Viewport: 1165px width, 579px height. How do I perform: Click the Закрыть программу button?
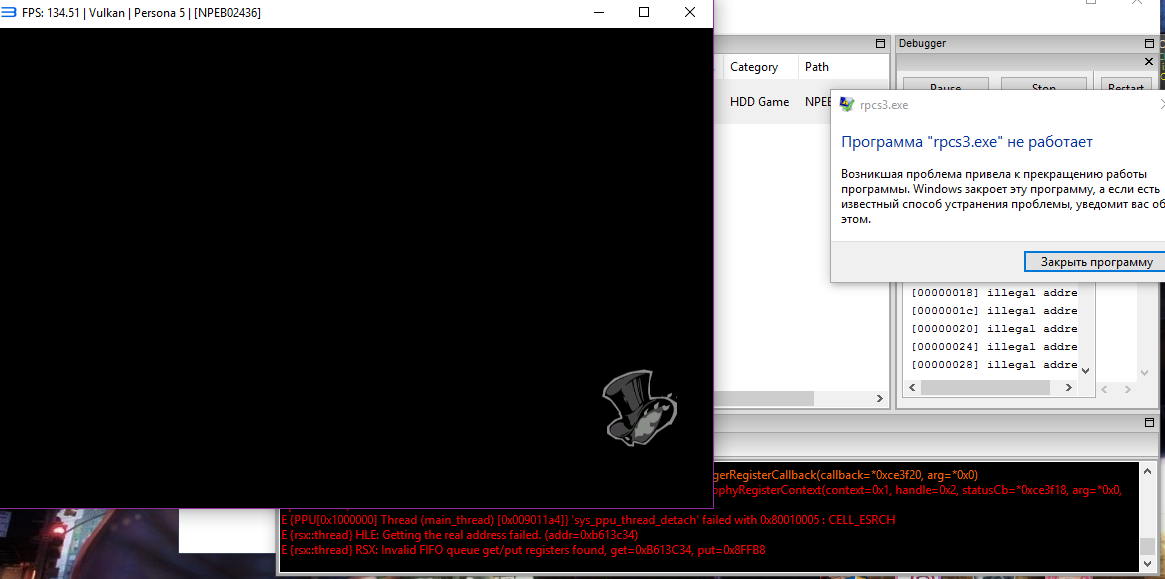tap(1096, 262)
